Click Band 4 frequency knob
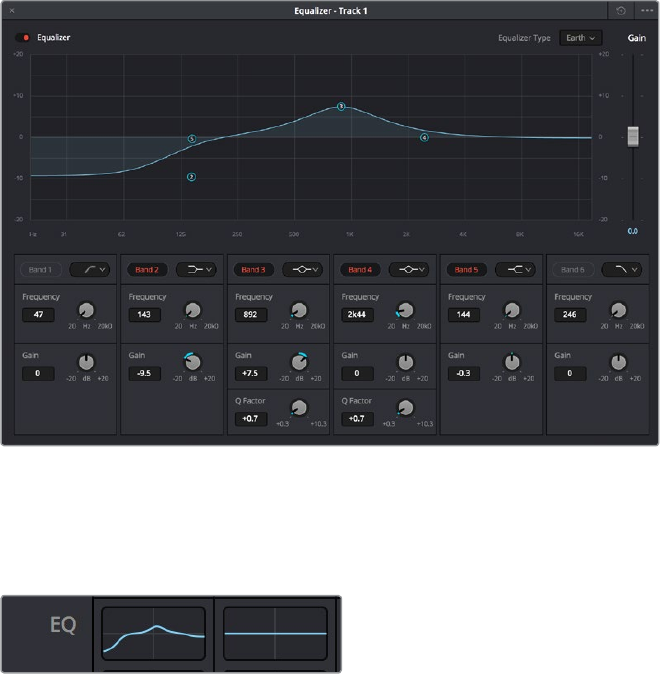 click(405, 310)
